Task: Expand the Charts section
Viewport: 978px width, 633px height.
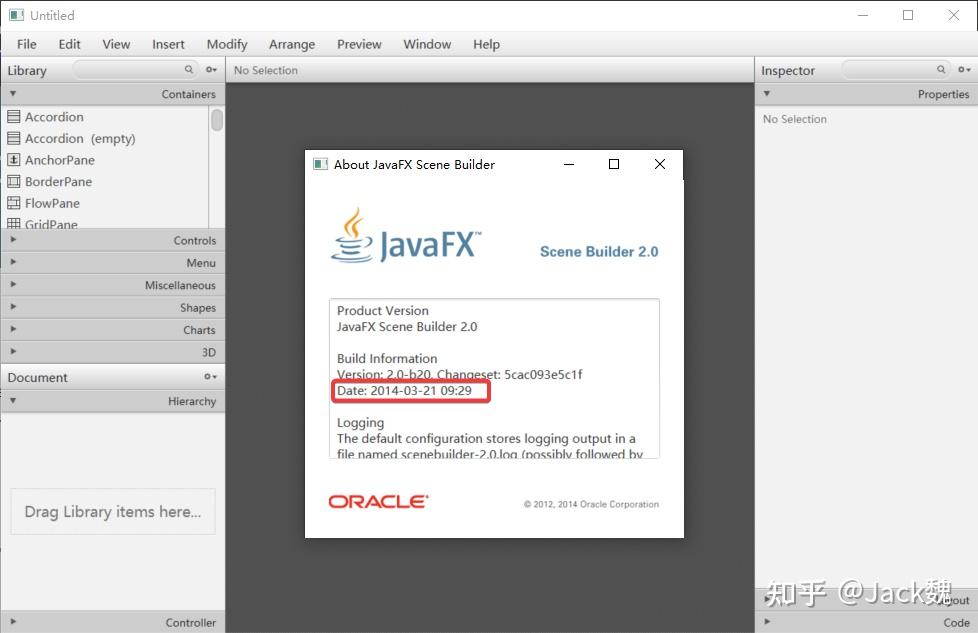Action: point(12,330)
